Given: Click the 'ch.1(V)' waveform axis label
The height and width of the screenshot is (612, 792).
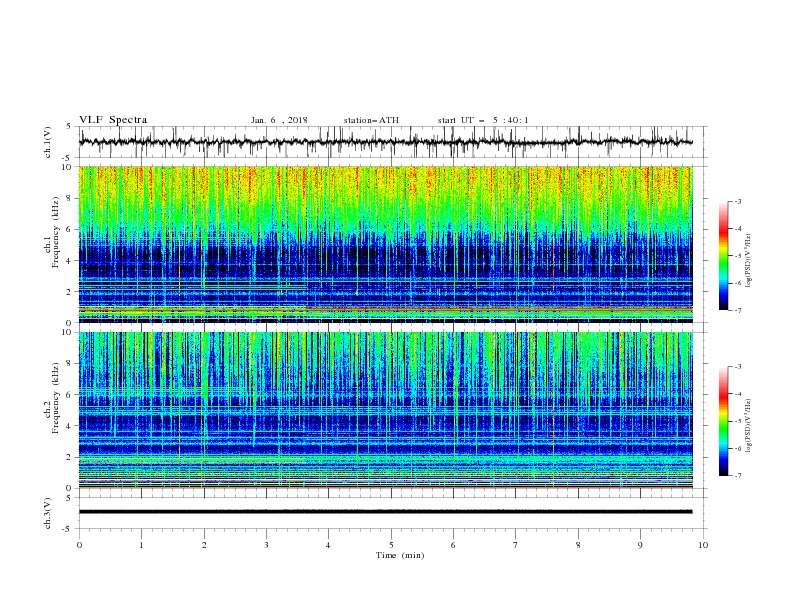Looking at the screenshot, I should 48,142.
